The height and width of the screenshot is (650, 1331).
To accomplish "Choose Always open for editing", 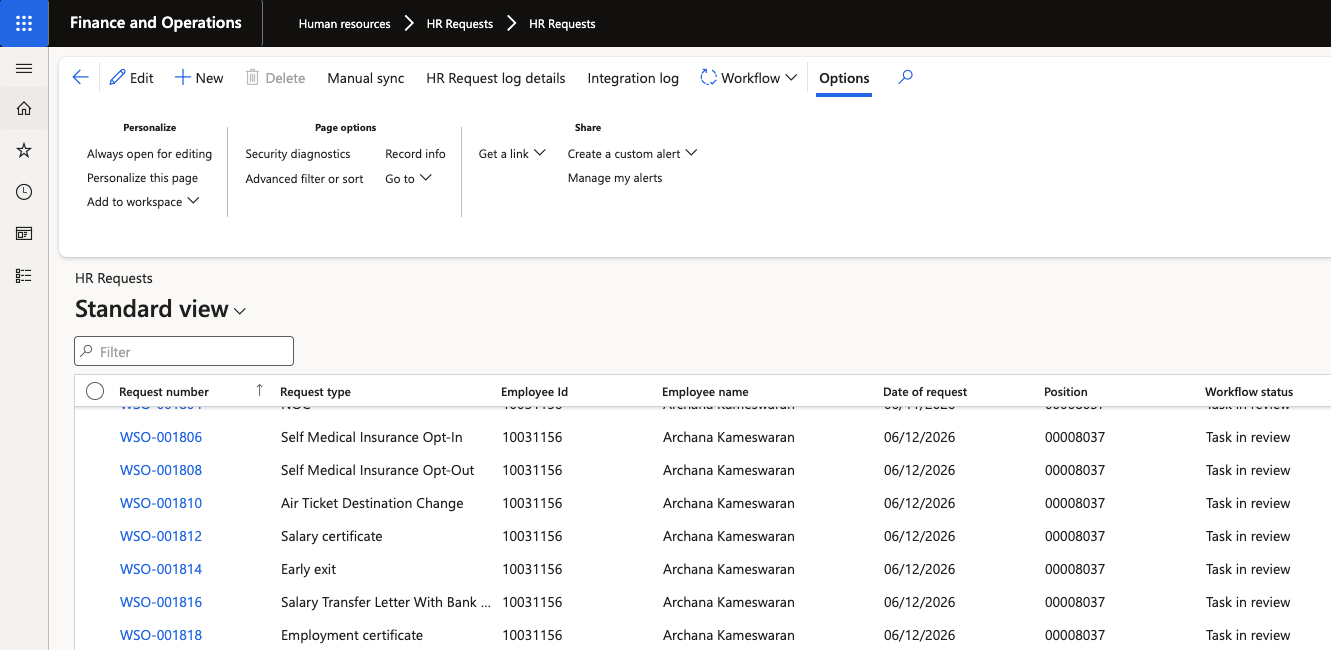I will coord(150,154).
